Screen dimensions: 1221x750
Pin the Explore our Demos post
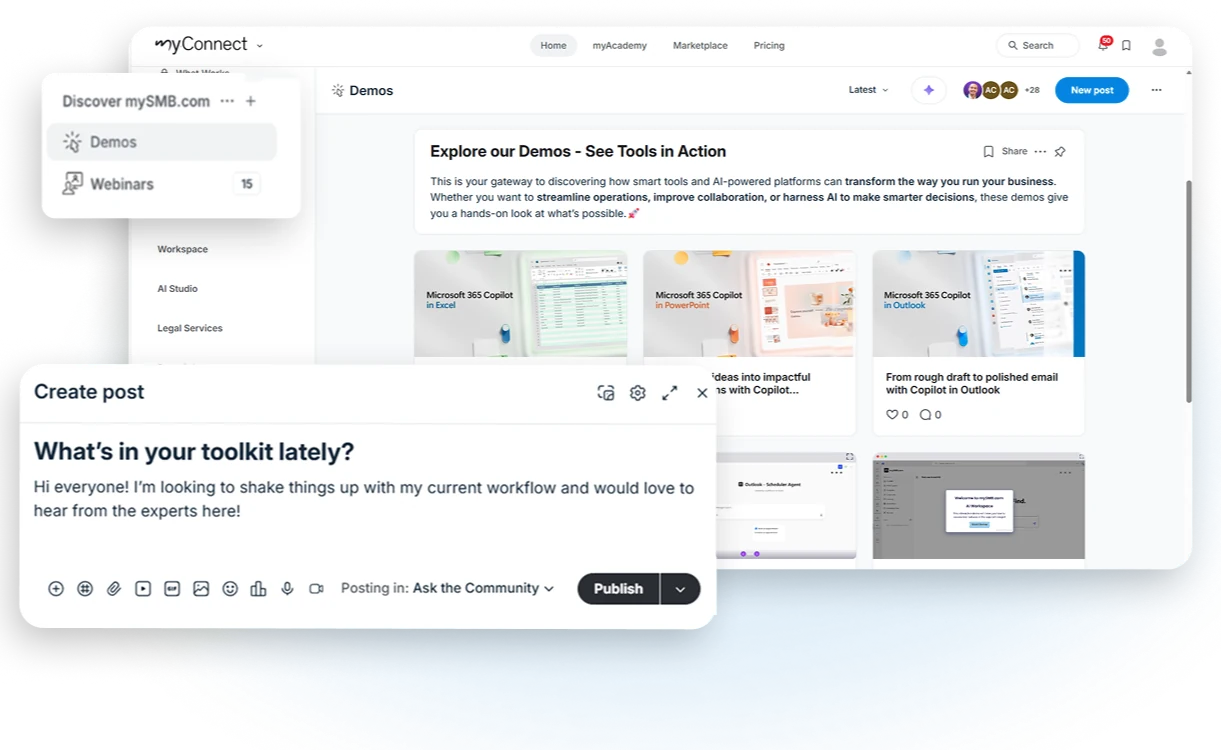(1060, 152)
